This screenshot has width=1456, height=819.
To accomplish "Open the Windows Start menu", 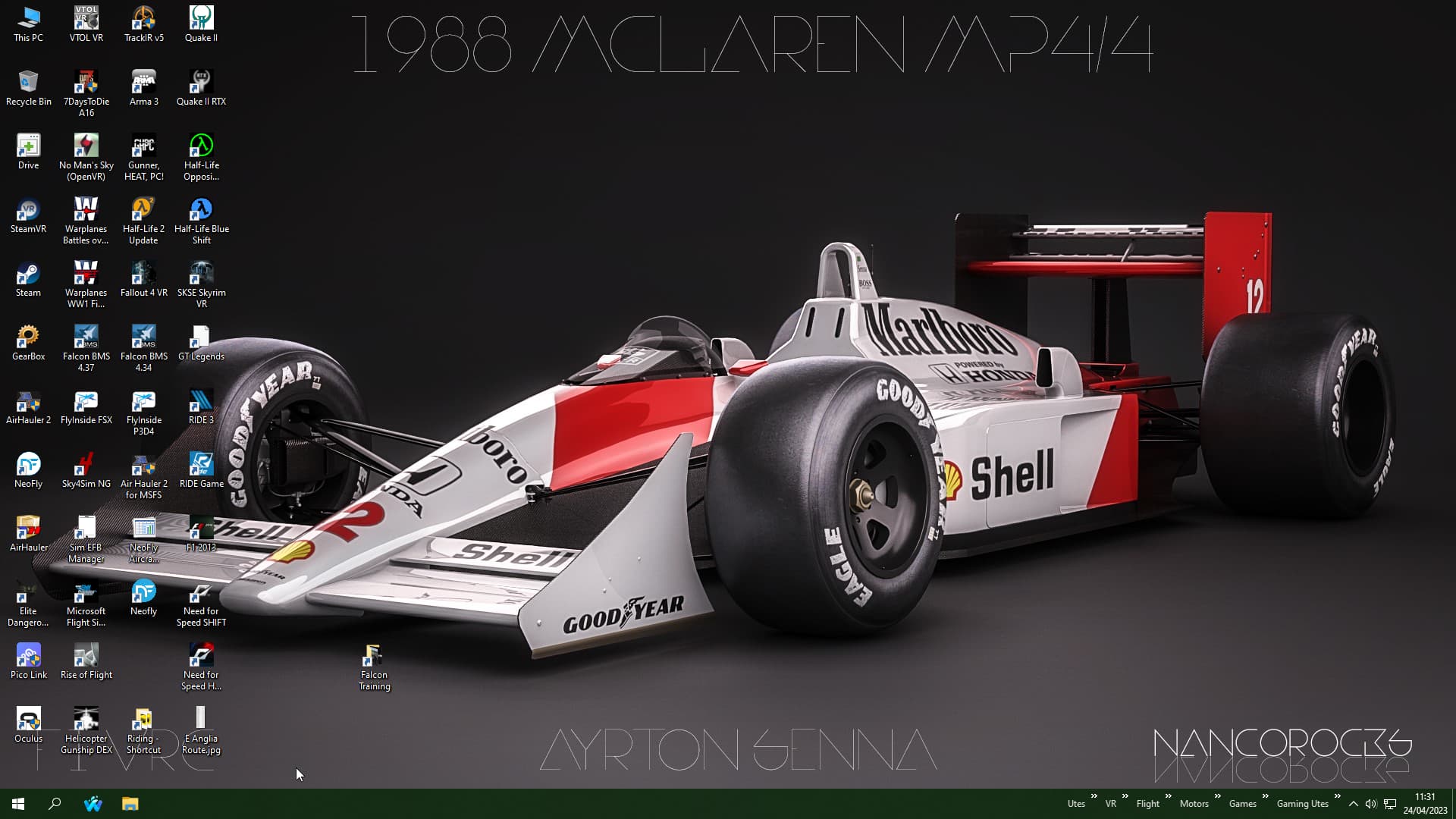I will (18, 804).
